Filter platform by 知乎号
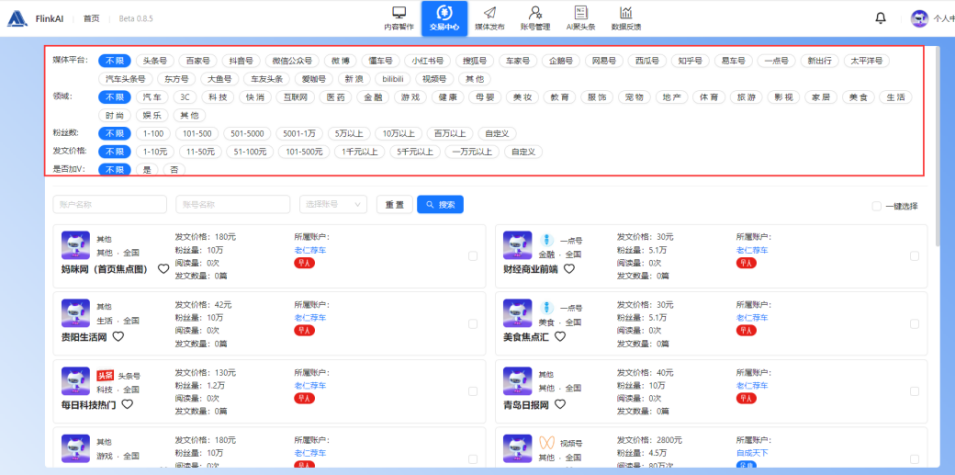The image size is (955, 475). (690, 61)
